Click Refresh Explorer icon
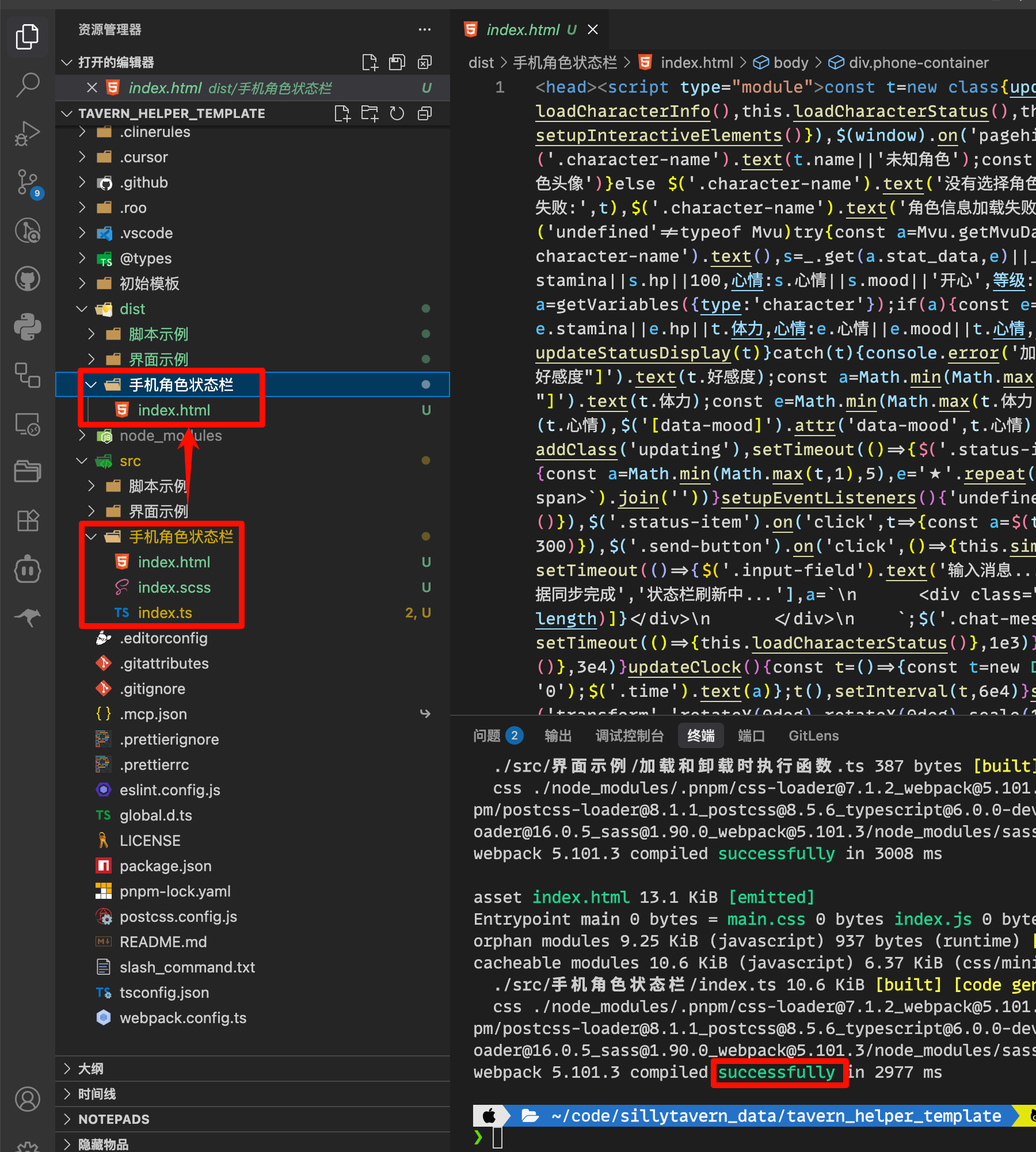Image resolution: width=1036 pixels, height=1152 pixels. tap(397, 113)
